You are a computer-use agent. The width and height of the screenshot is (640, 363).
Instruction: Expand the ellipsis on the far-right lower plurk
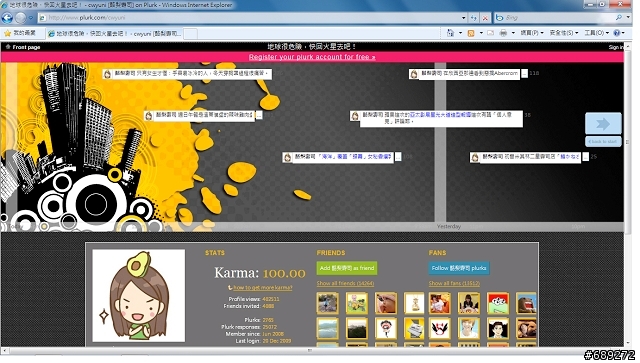585,157
